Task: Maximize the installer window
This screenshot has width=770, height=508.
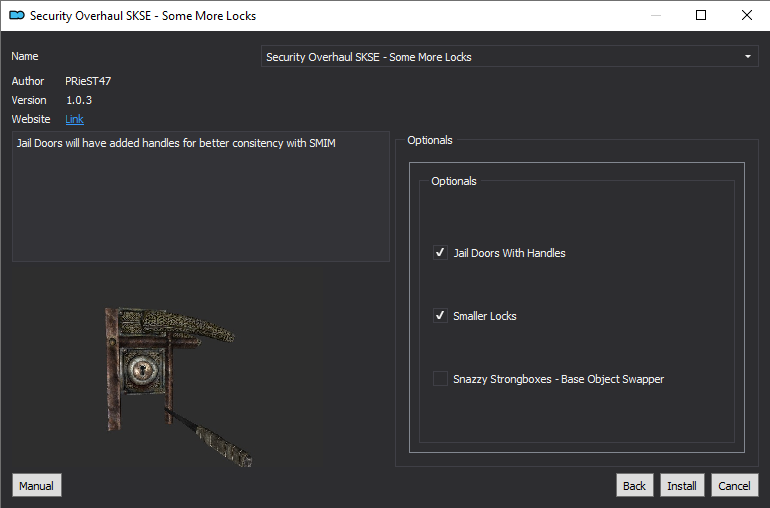Action: pyautogui.click(x=701, y=15)
